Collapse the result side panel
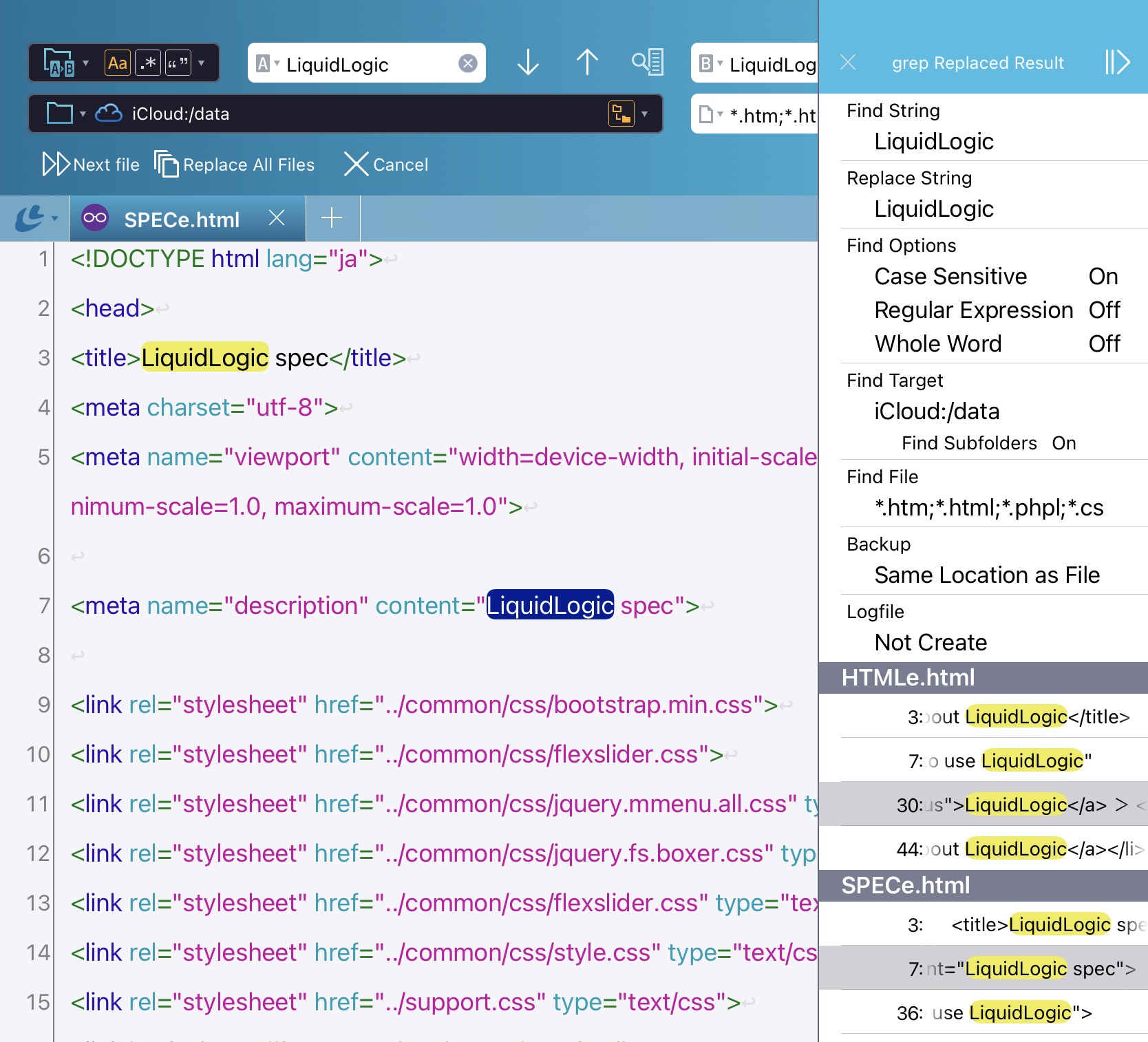 tap(1116, 63)
